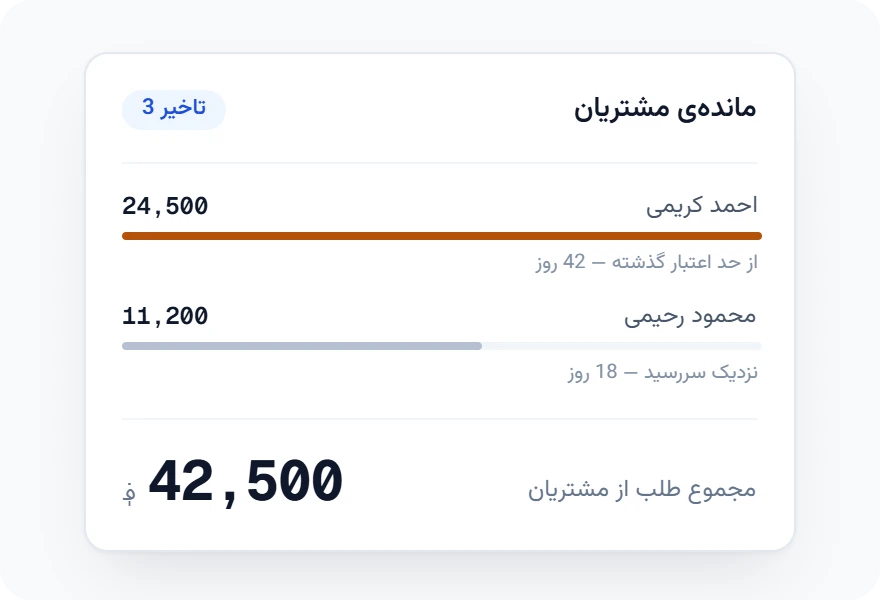Image resolution: width=880 pixels, height=600 pixels.
Task: Click the large 42,500 total figure
Action: (x=245, y=482)
